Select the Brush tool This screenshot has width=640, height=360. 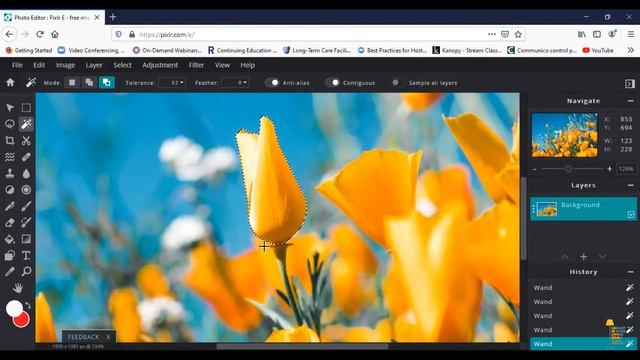coord(26,206)
